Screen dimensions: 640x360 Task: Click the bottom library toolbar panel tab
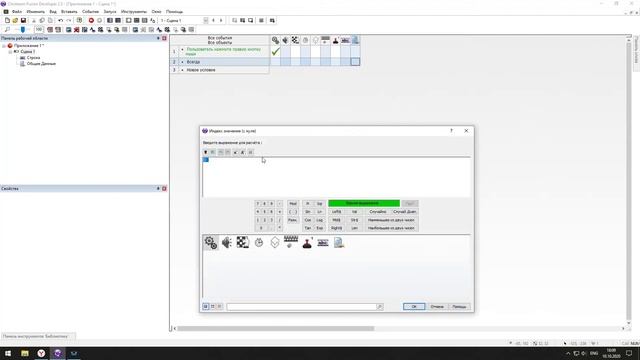coord(38,336)
